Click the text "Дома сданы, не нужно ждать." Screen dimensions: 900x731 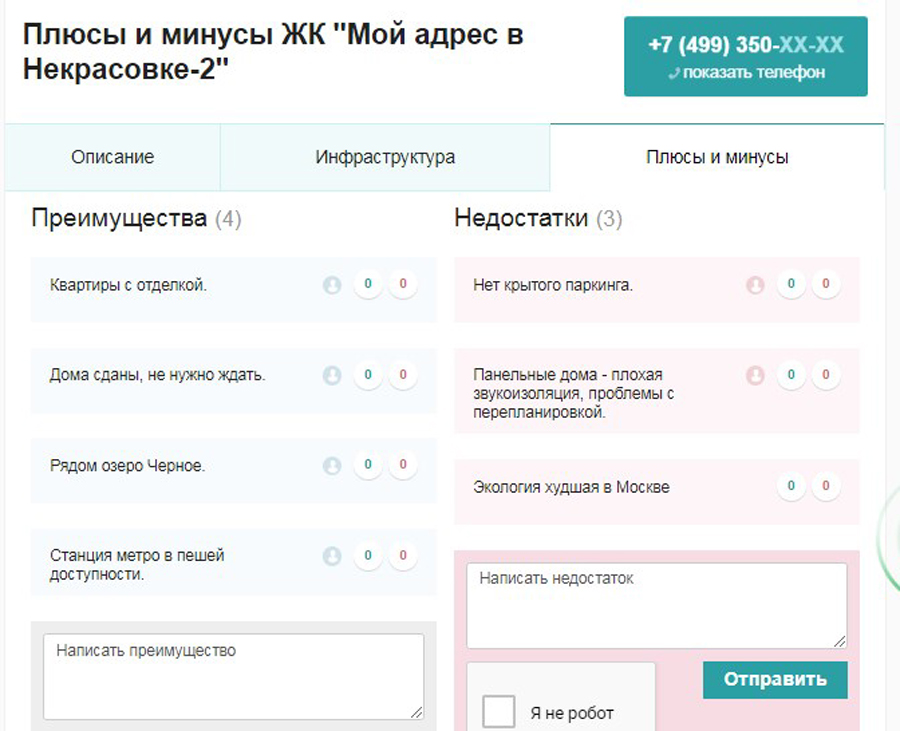click(157, 375)
